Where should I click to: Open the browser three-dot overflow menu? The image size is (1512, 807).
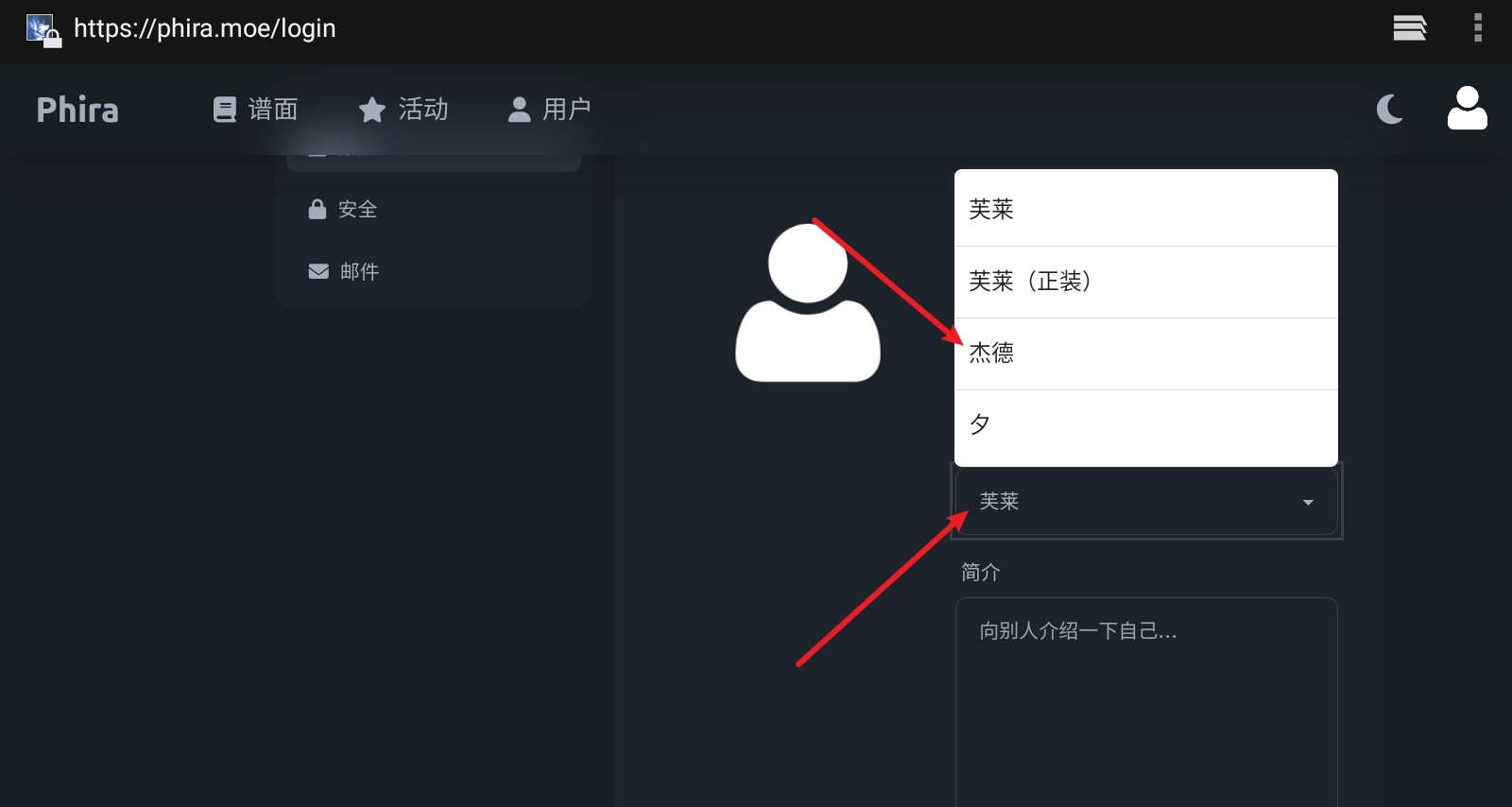1478,28
